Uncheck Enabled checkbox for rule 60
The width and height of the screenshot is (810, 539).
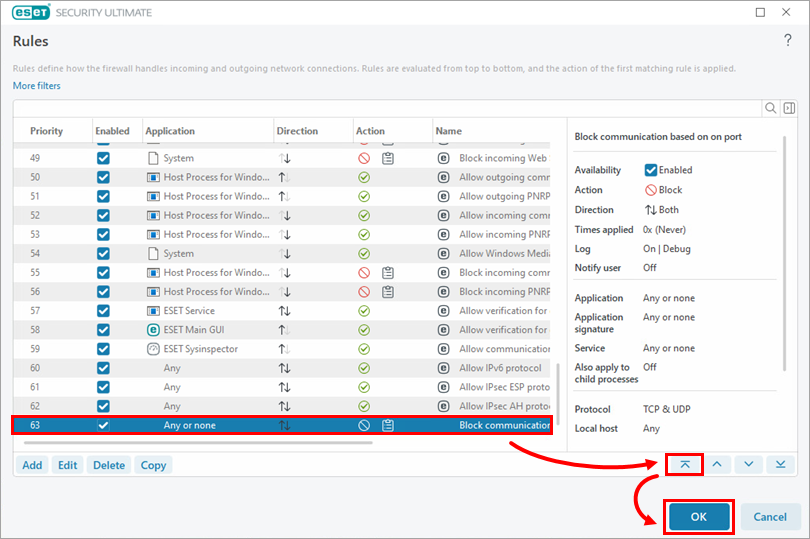103,368
